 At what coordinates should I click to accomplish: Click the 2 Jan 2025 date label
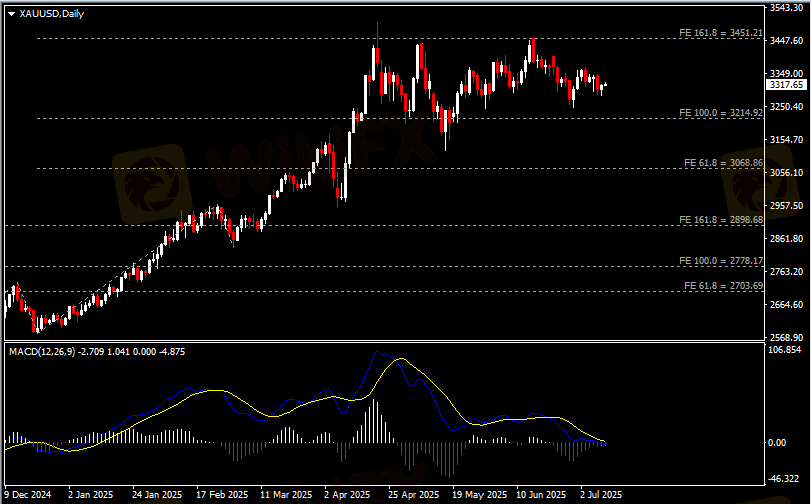91,495
